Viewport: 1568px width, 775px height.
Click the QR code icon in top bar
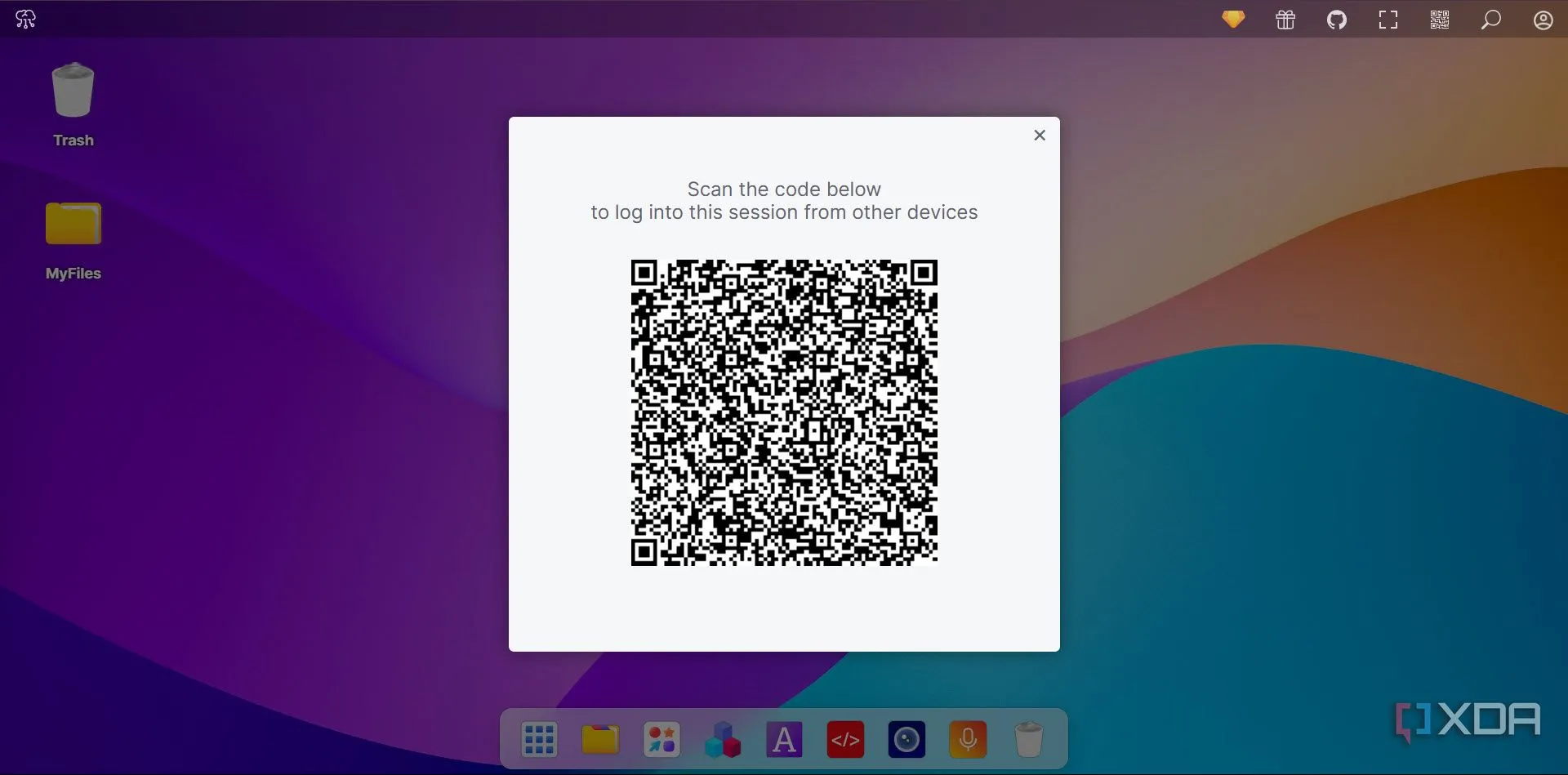[1440, 20]
